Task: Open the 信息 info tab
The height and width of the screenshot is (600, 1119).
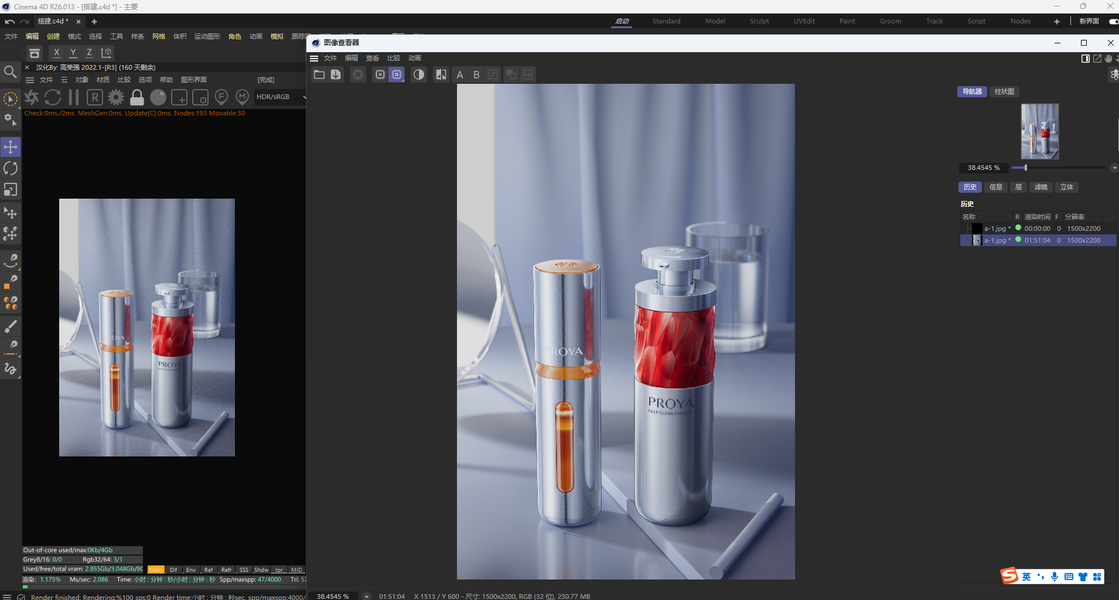Action: pyautogui.click(x=996, y=187)
